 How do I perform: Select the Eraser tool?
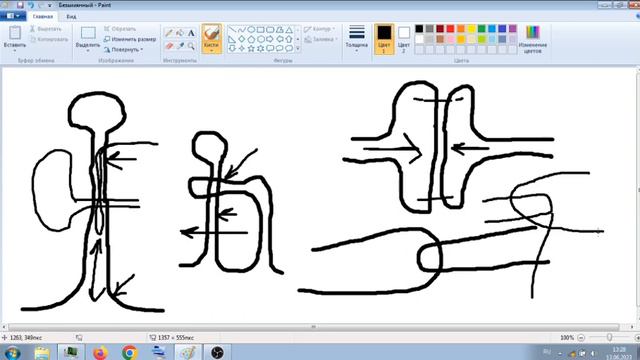[x=169, y=46]
